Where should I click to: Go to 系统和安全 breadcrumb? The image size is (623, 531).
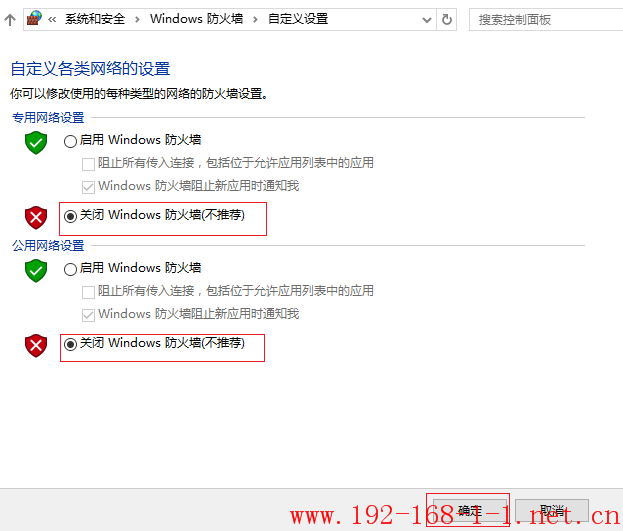click(x=95, y=19)
